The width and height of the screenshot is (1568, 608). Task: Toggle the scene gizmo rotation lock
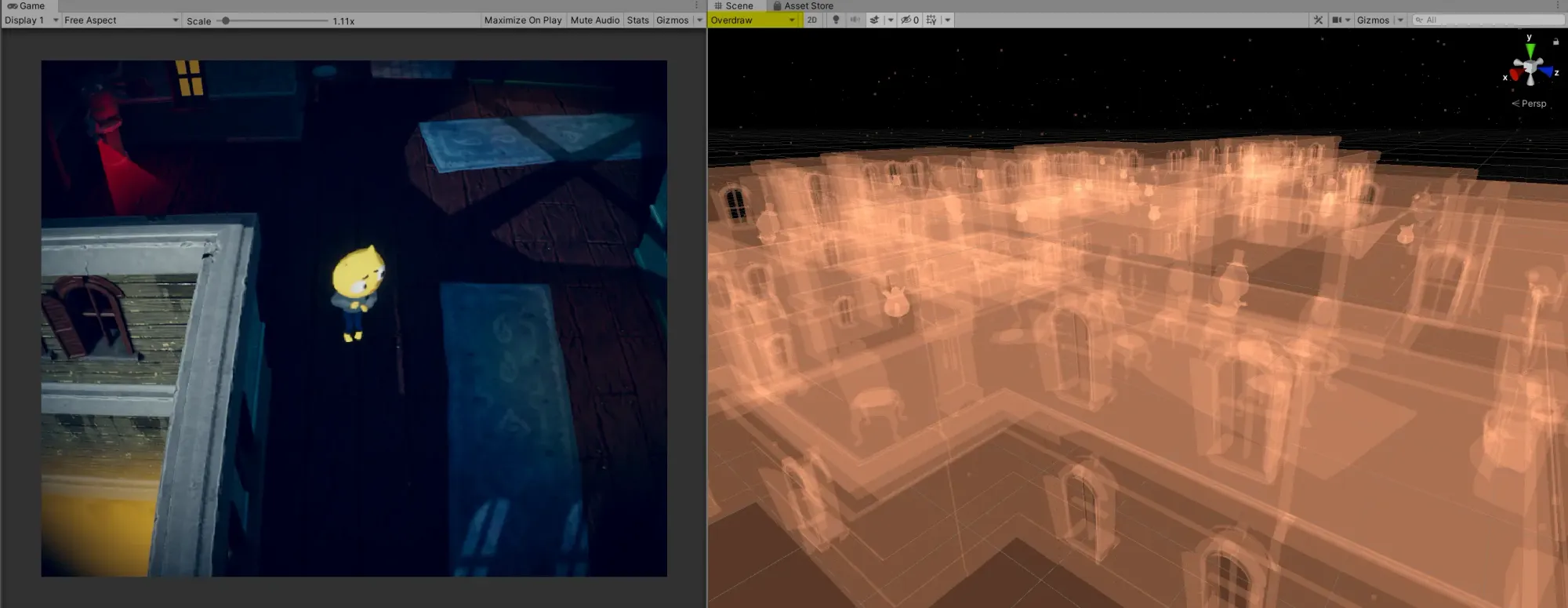pos(1555,42)
